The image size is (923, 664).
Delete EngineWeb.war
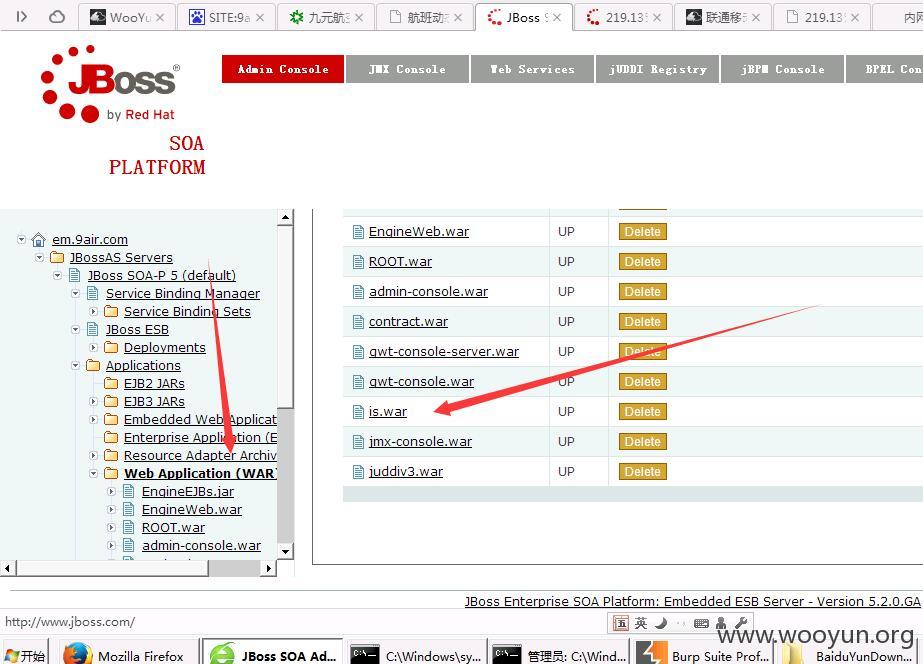tap(642, 232)
